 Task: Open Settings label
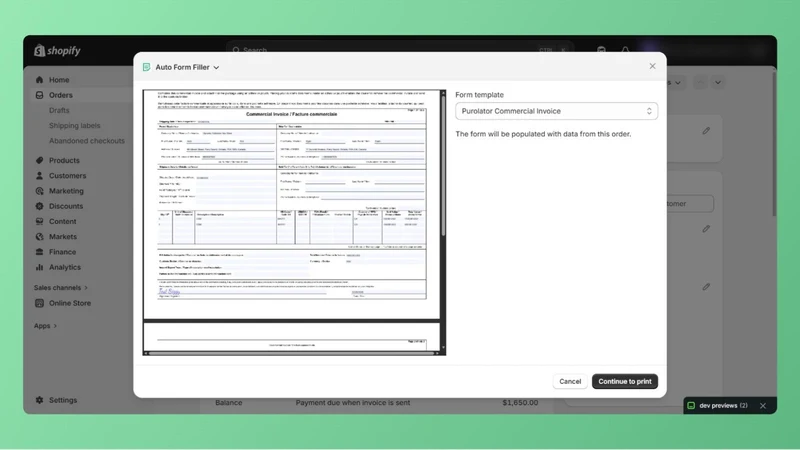[x=63, y=400]
